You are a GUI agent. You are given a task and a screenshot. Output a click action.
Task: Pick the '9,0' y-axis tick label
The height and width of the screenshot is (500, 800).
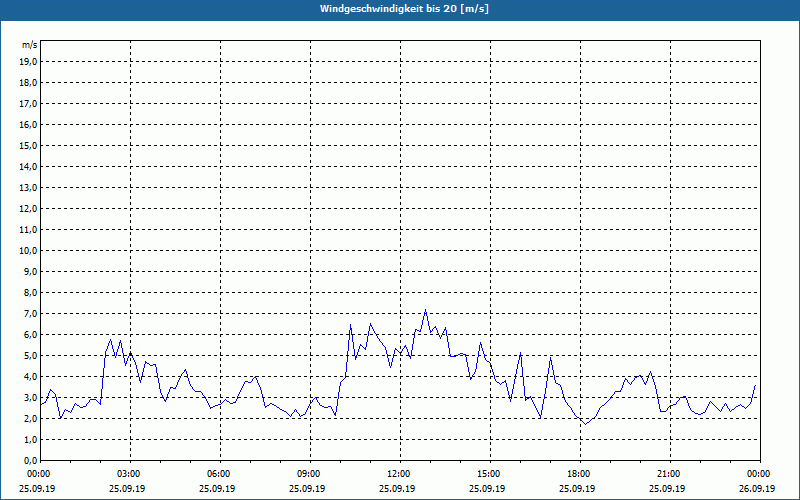(x=30, y=271)
